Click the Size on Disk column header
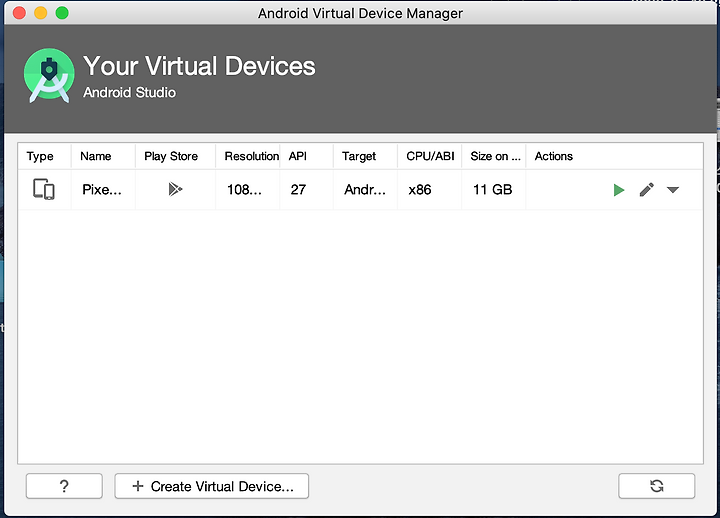Screen dimensions: 720x518 point(494,156)
